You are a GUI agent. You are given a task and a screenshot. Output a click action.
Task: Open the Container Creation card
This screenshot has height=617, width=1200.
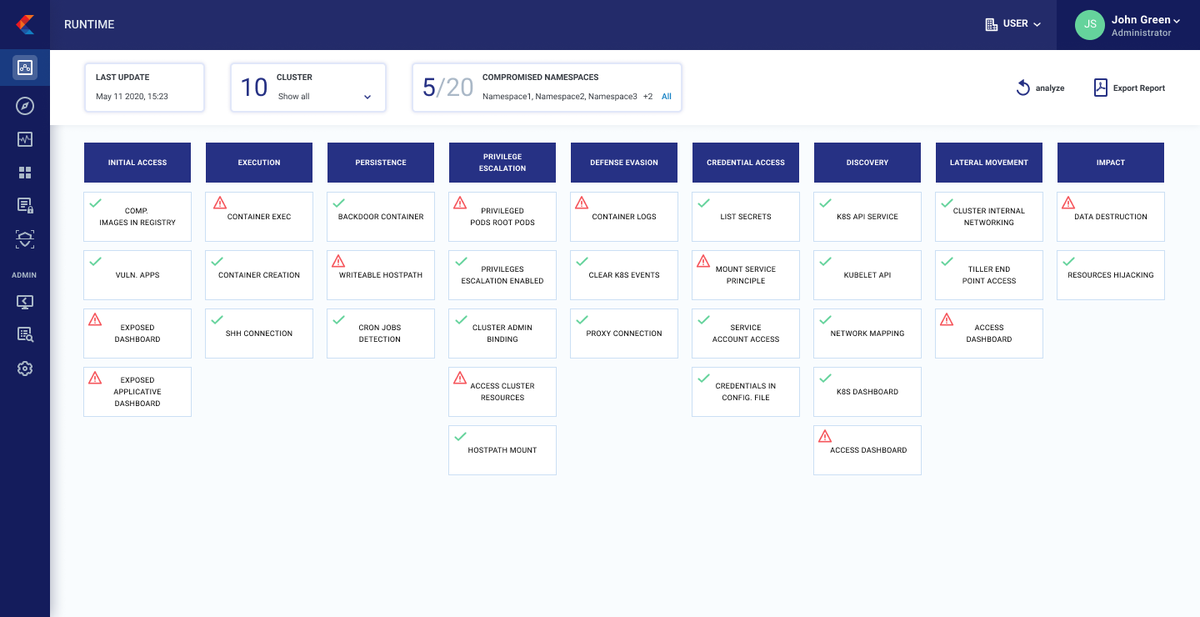[x=259, y=275]
